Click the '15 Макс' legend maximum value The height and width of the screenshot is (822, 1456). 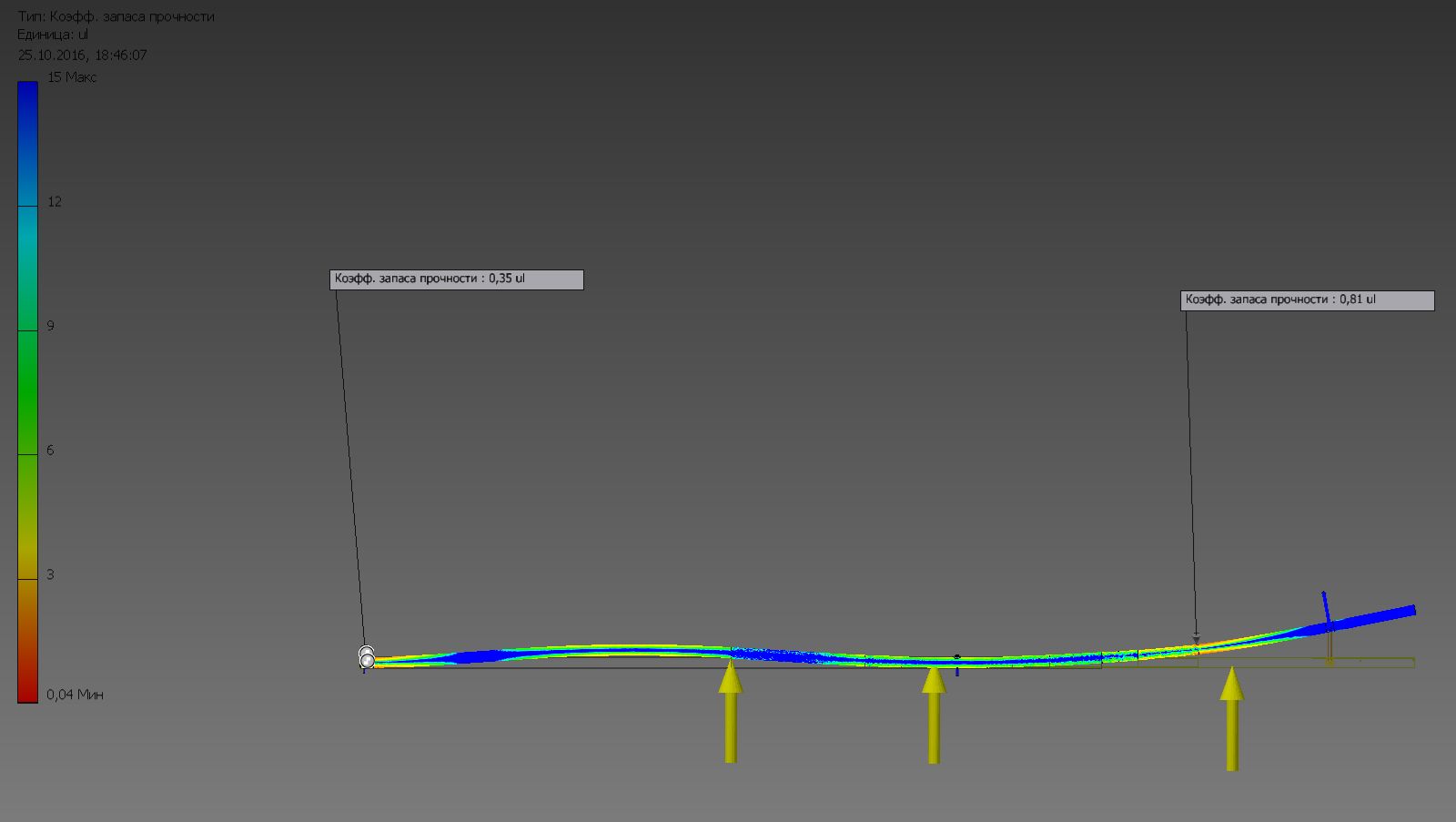72,77
